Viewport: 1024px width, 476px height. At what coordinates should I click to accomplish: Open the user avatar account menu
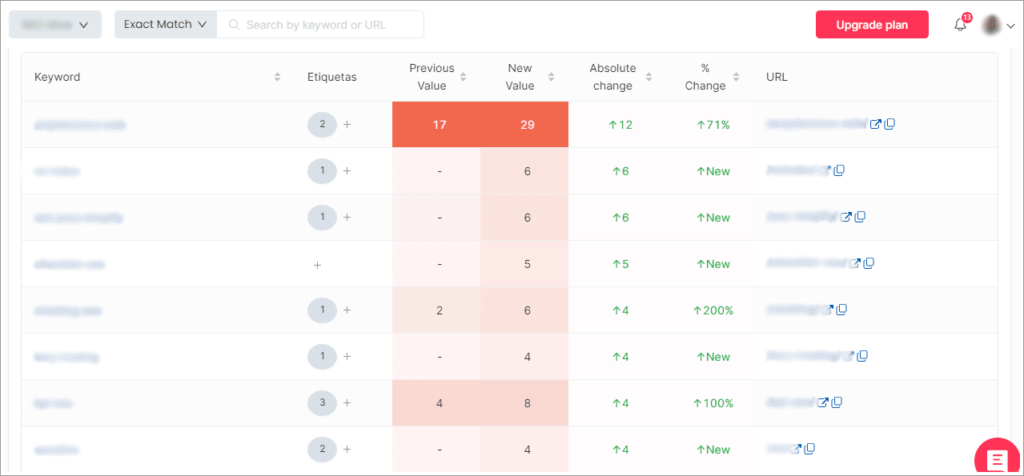point(999,25)
